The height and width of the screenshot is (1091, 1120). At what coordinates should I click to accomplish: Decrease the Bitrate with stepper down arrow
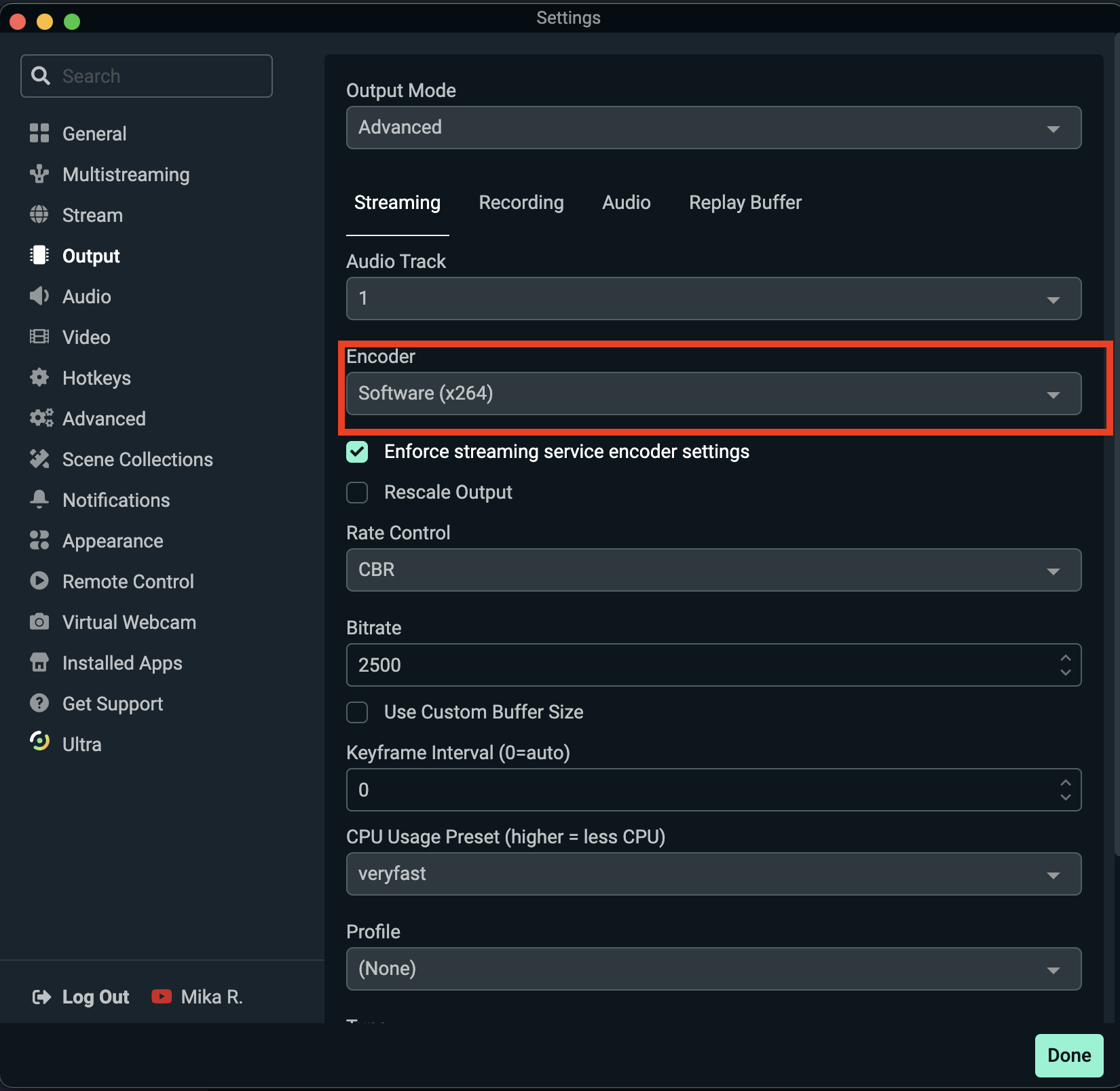pos(1066,672)
